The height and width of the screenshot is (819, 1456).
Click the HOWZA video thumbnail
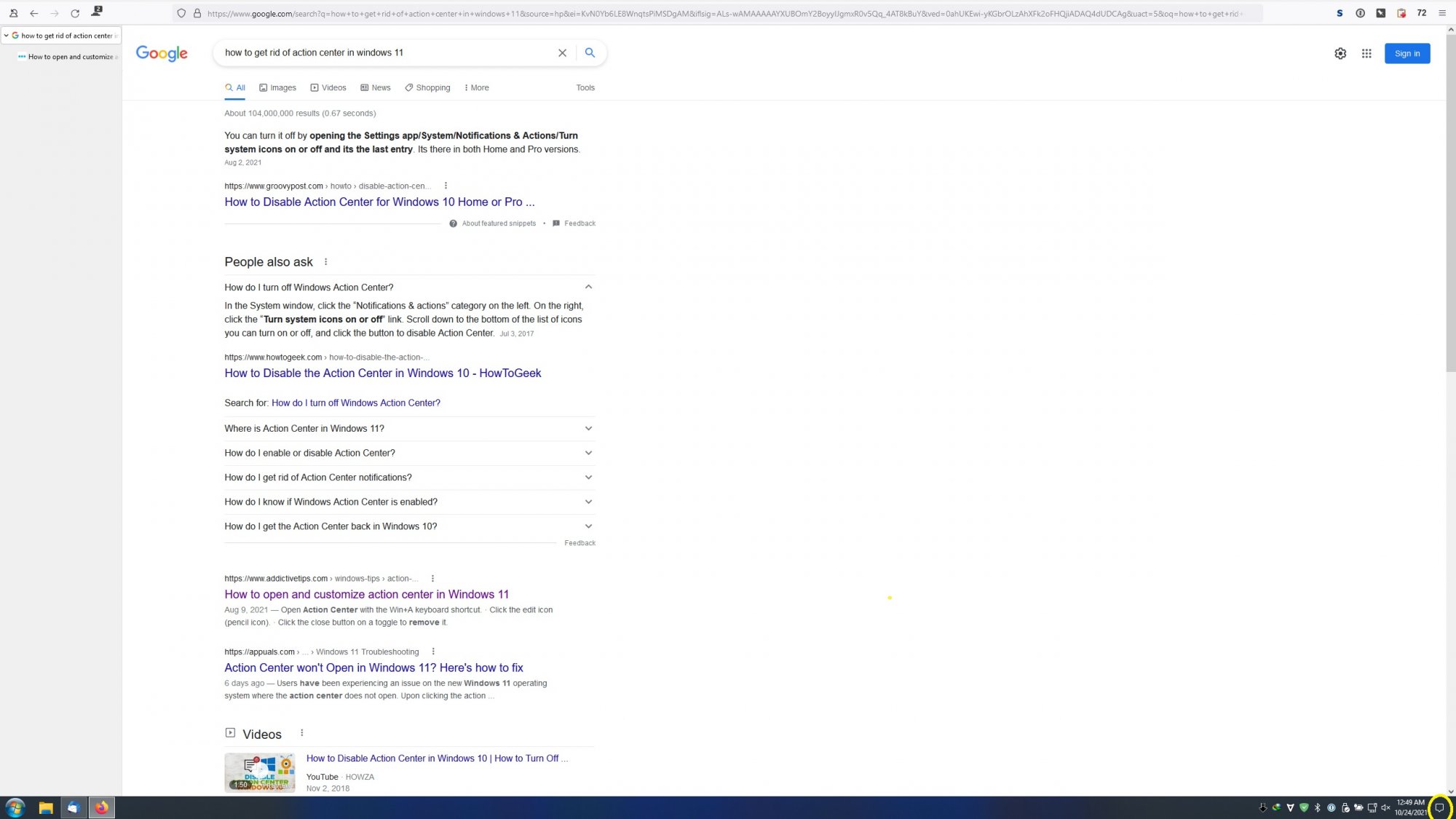tap(260, 772)
